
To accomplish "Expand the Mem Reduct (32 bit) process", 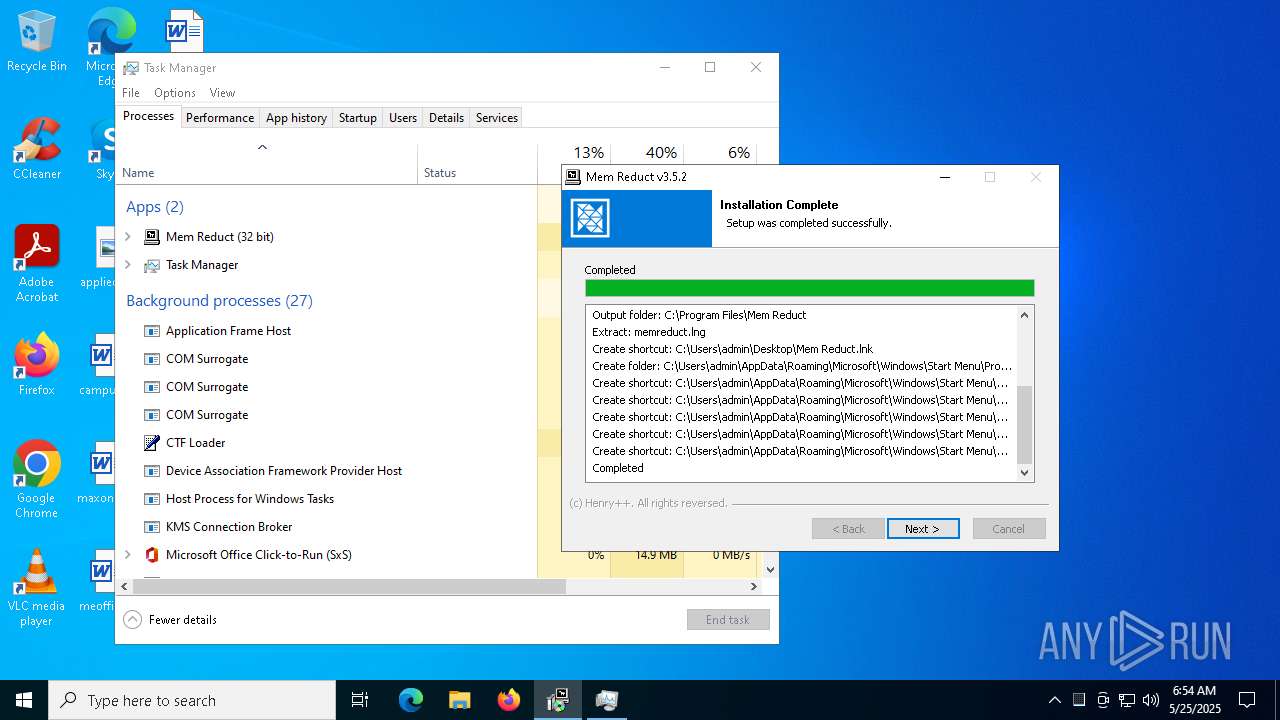I will [x=127, y=237].
